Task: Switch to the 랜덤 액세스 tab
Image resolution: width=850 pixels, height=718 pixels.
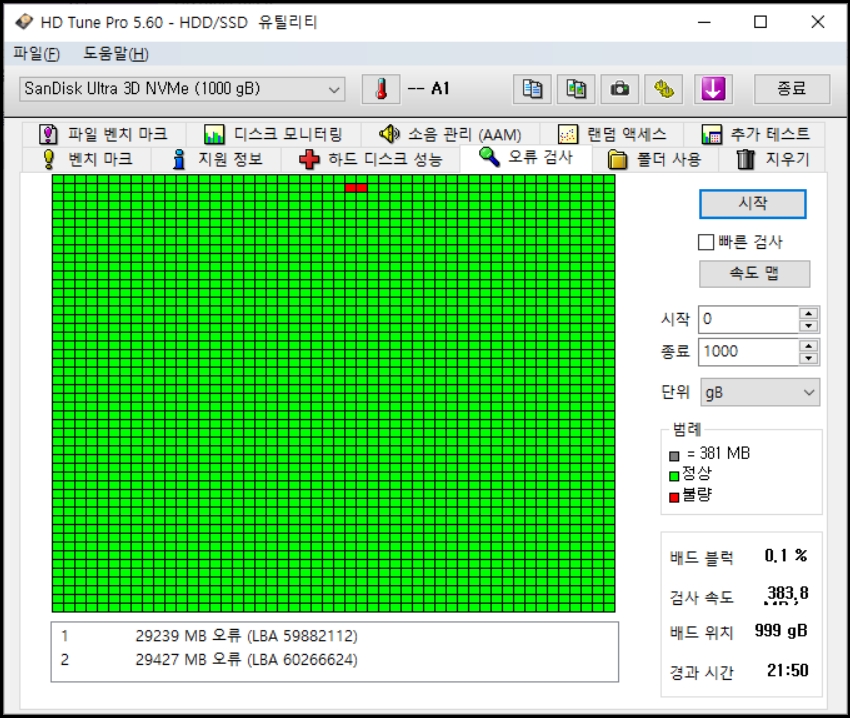Action: pyautogui.click(x=612, y=134)
